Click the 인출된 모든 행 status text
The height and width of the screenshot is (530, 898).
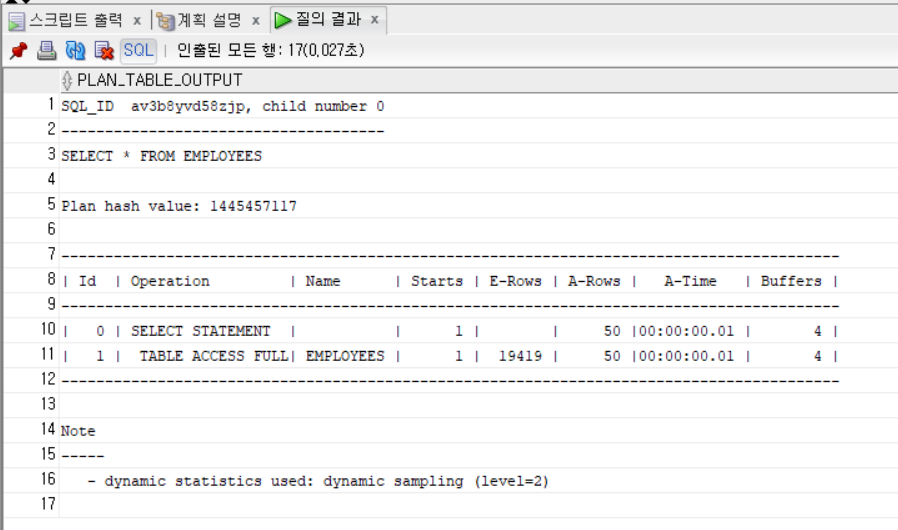(270, 50)
